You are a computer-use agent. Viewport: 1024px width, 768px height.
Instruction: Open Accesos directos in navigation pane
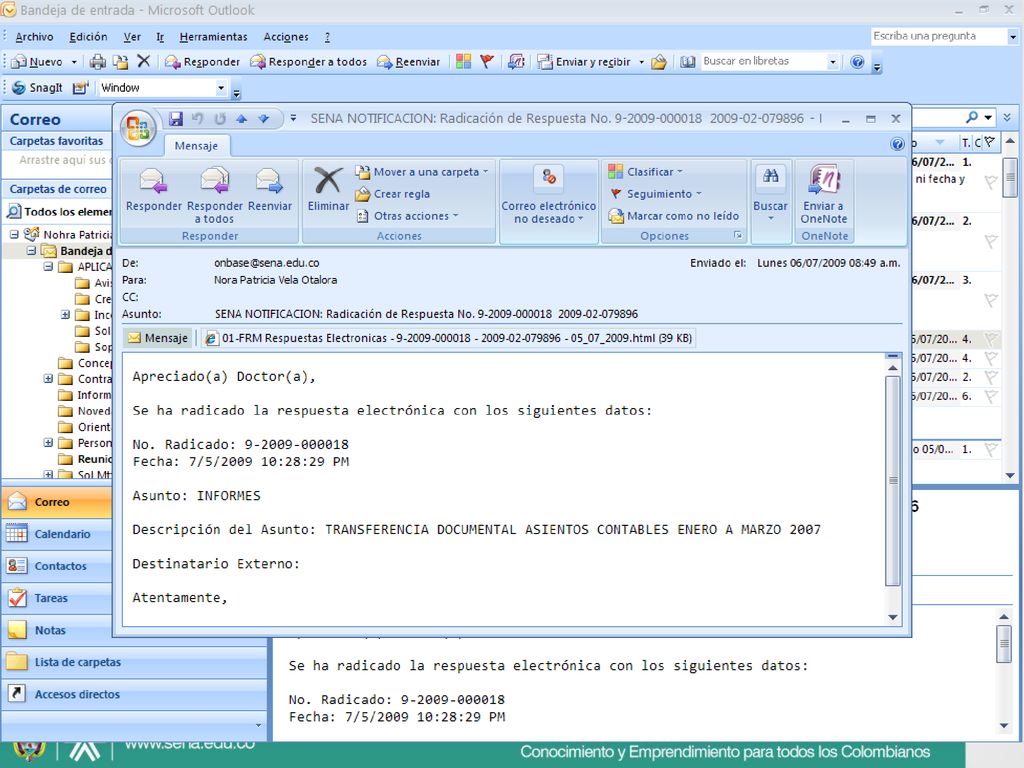135,694
